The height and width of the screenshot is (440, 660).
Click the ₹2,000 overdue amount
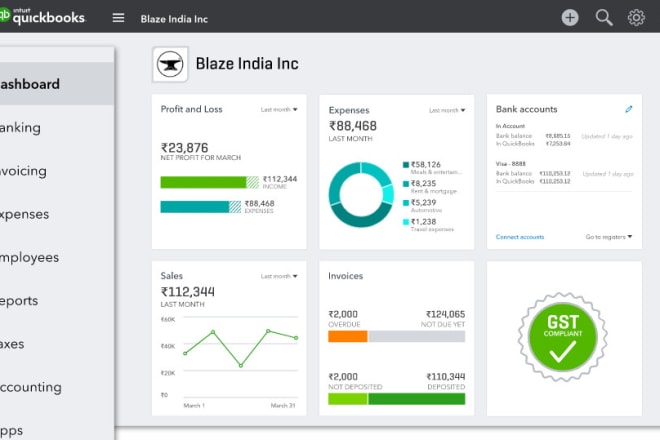point(343,315)
